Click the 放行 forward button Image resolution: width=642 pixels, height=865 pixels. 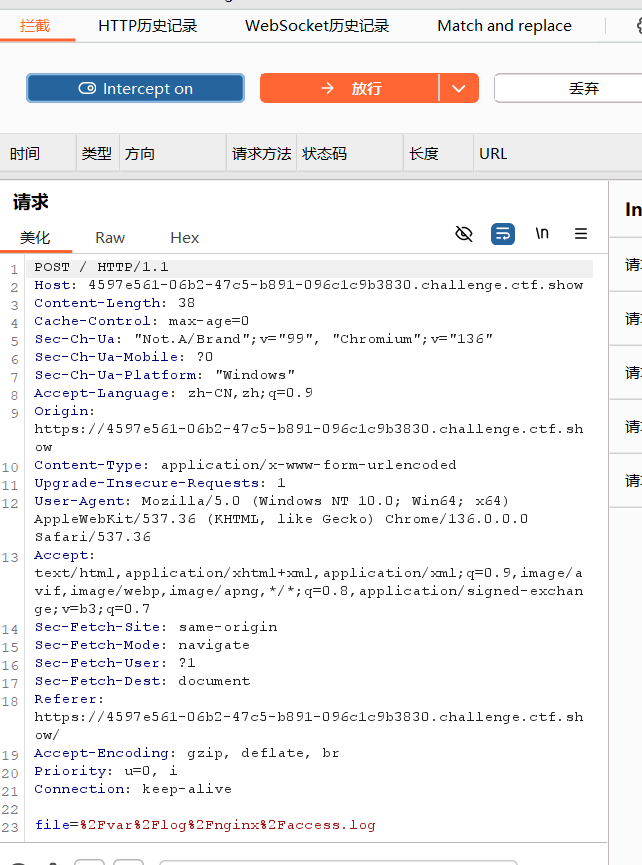(350, 88)
